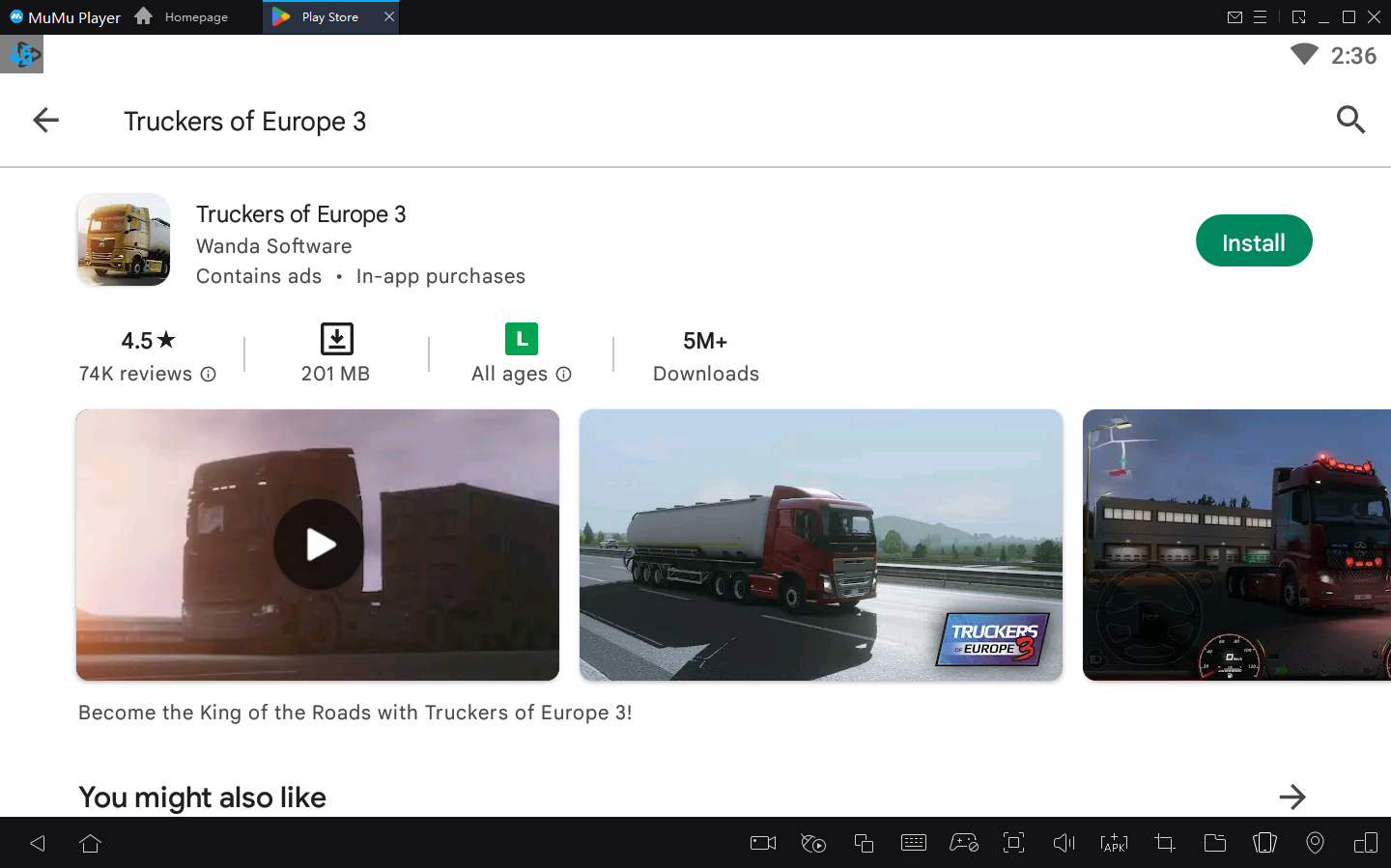Take a screenshot with the crop icon
1391x868 pixels.
[x=1164, y=843]
